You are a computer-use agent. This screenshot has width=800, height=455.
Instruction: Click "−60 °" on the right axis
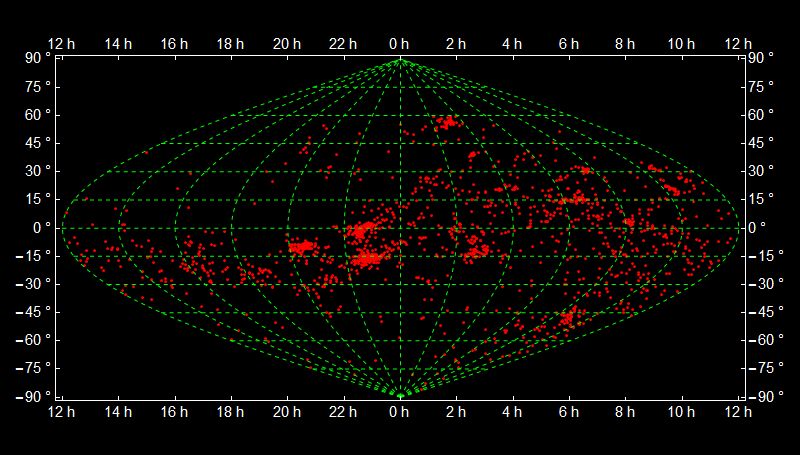[x=766, y=340]
